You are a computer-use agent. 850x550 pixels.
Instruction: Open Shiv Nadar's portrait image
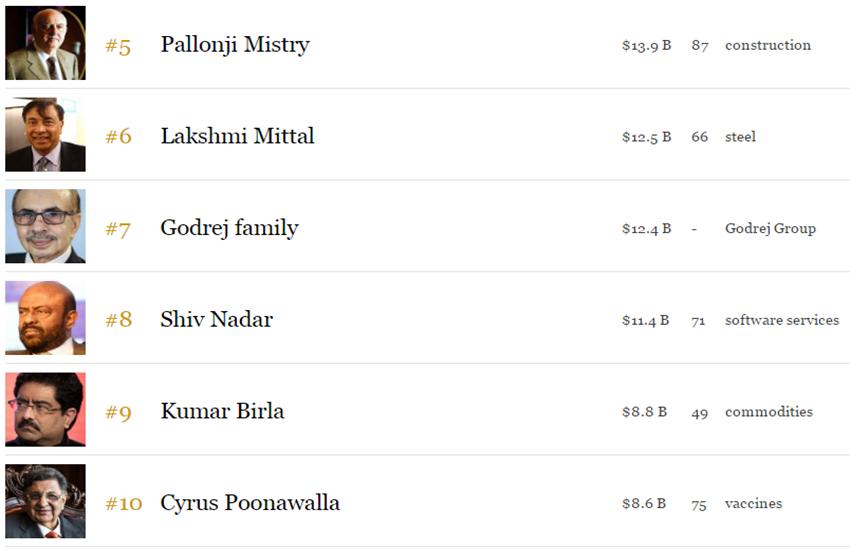point(46,318)
